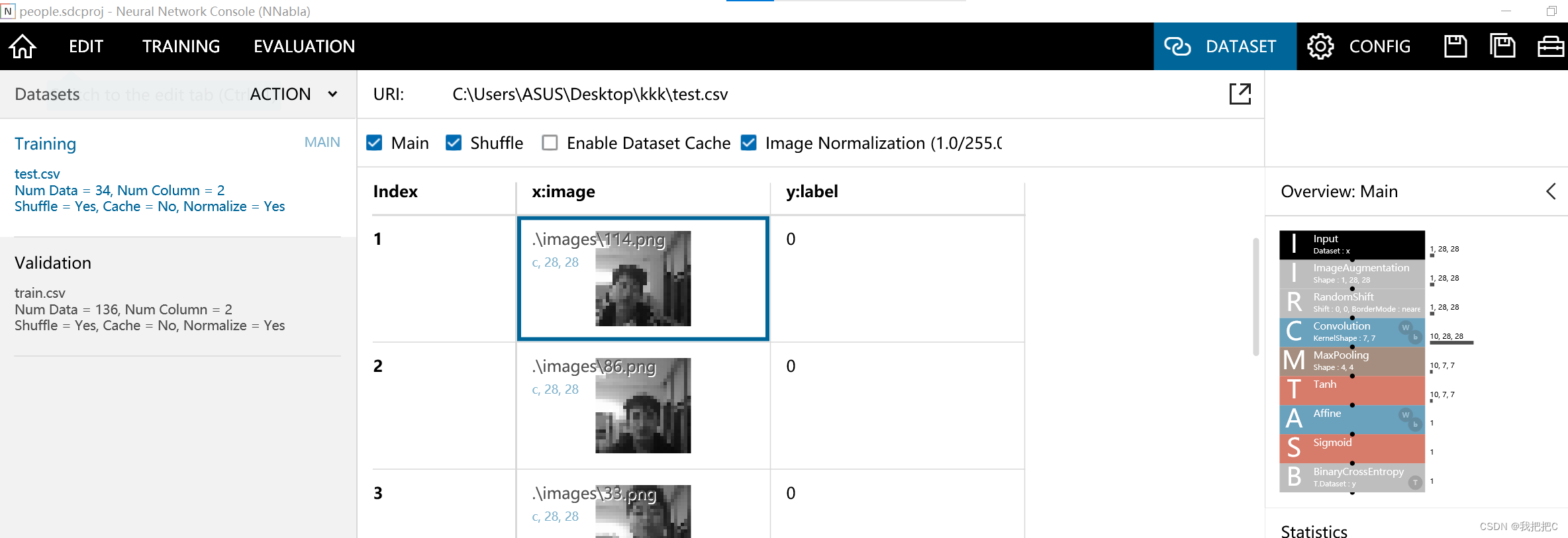
Task: Uncheck the Main checkbox
Action: pos(374,143)
